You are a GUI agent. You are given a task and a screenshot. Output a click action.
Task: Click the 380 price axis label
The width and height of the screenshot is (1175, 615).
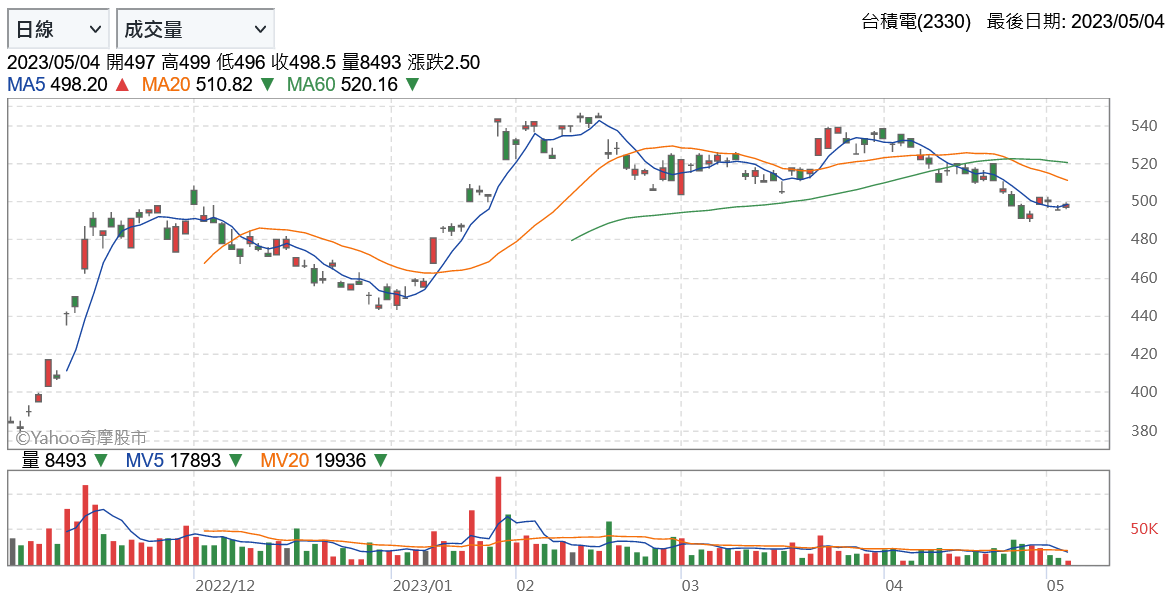click(x=1144, y=431)
